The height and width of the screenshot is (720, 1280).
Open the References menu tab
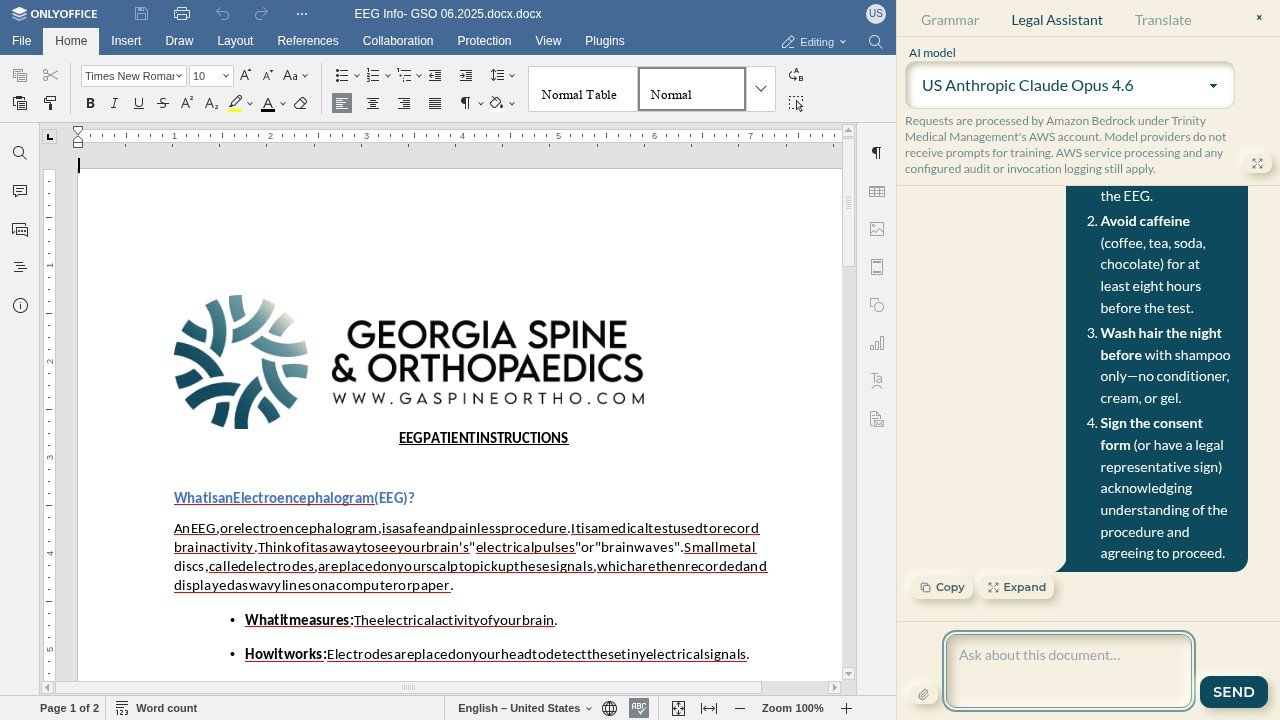tap(308, 41)
